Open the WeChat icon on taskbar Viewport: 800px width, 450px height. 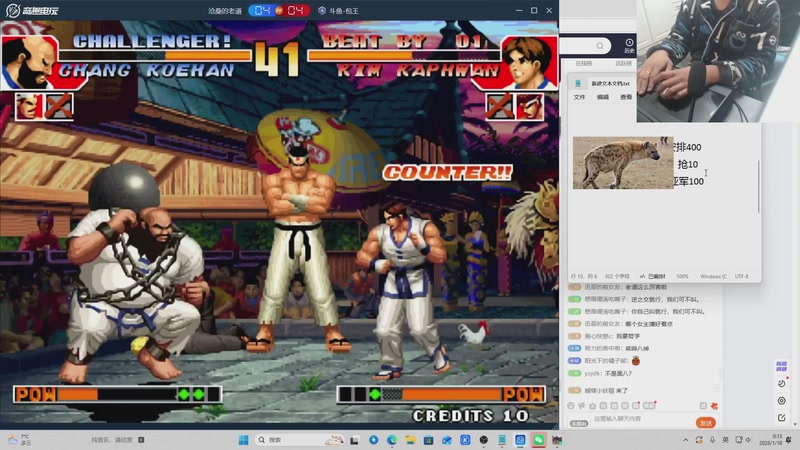tap(539, 440)
